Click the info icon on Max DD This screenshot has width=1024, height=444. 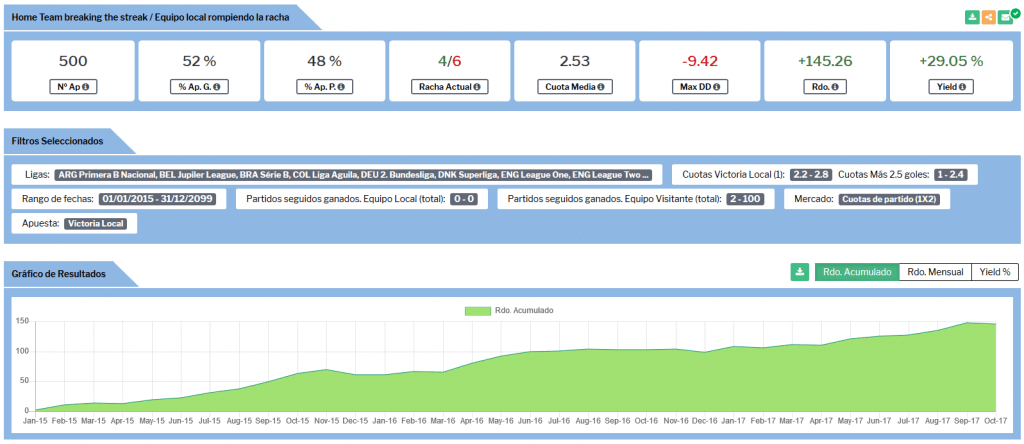click(716, 87)
